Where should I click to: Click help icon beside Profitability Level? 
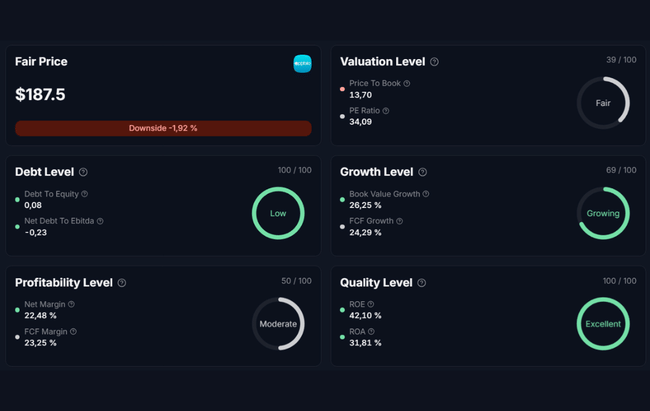point(122,283)
